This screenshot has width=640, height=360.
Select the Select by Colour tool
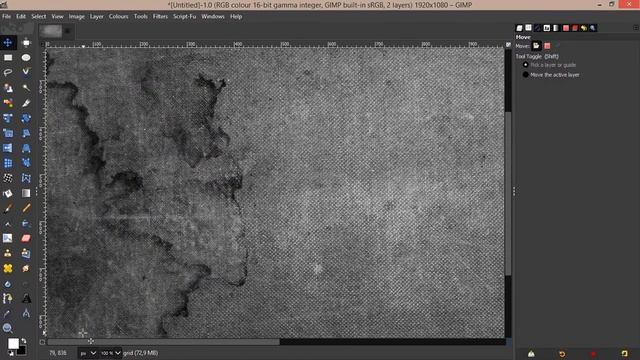click(x=8, y=103)
